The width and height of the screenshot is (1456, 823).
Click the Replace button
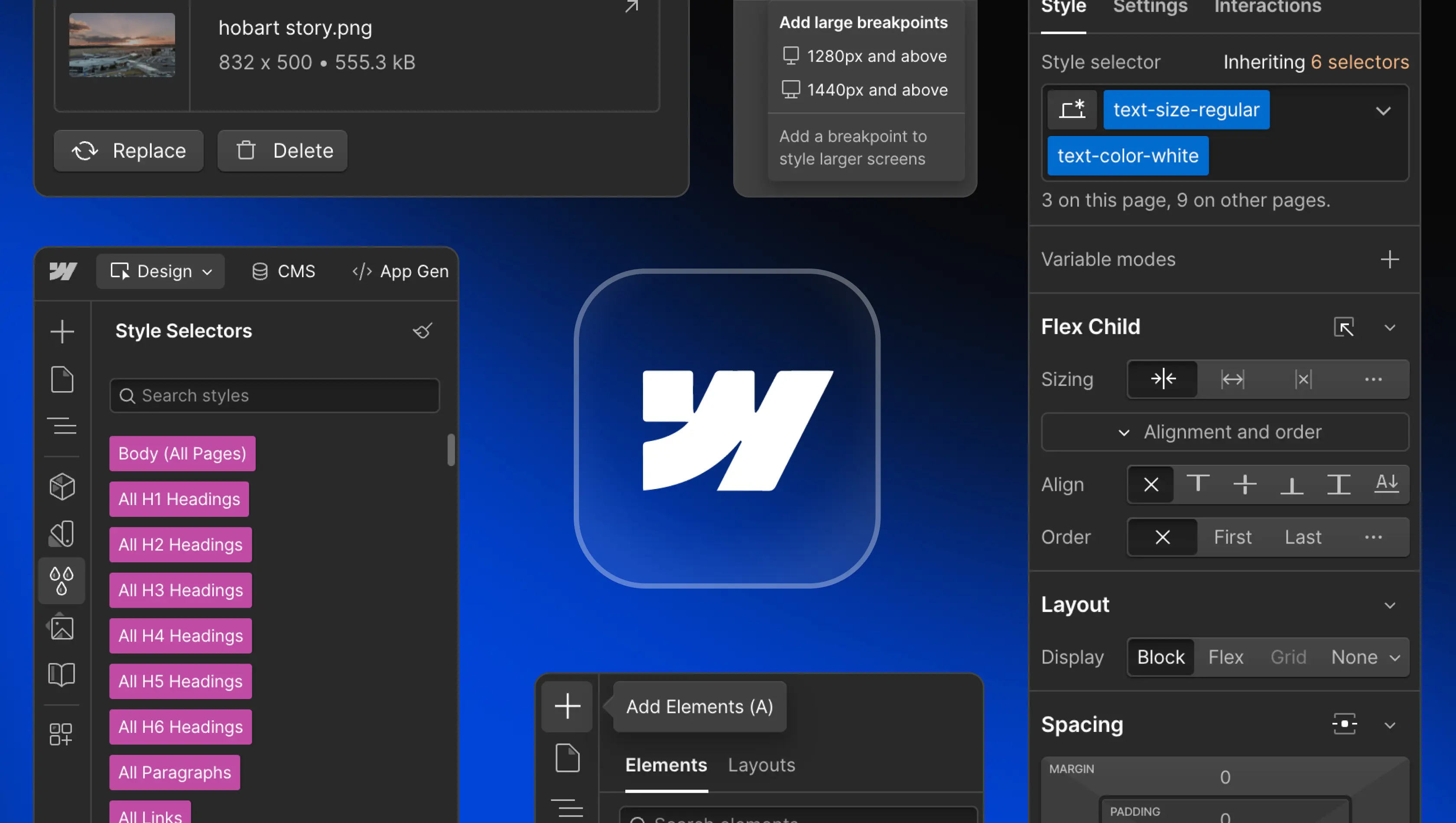(128, 150)
